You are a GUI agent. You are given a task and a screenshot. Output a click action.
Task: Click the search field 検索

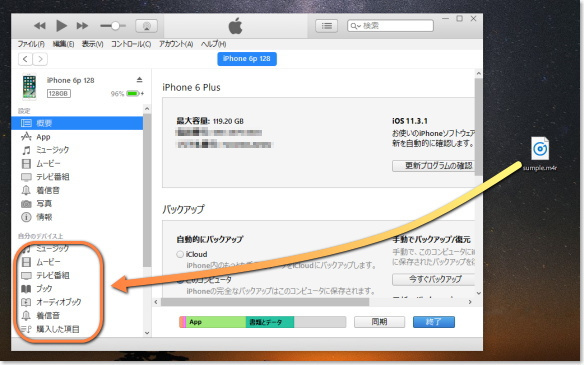tap(390, 26)
